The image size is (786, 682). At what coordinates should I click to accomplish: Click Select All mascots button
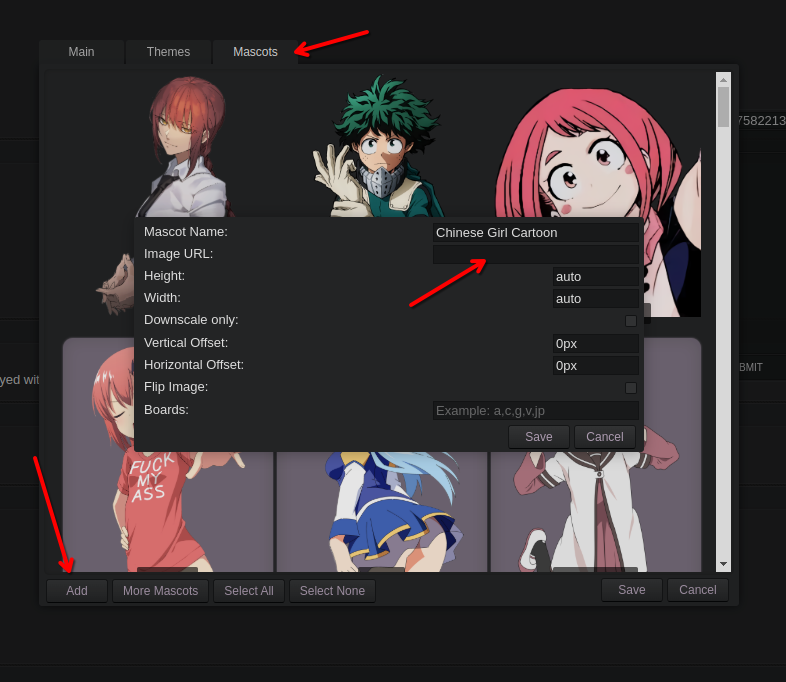point(249,591)
